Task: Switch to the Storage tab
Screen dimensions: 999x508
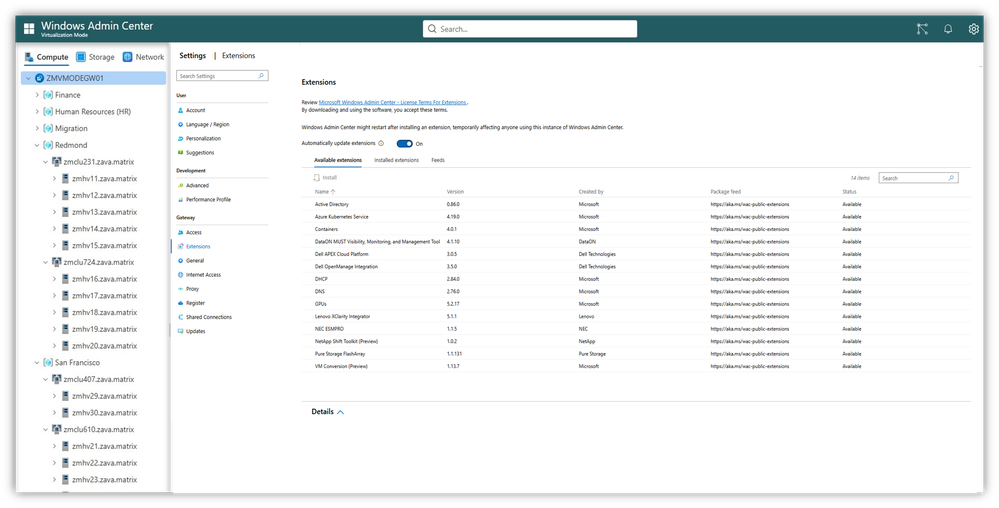Action: click(x=95, y=57)
